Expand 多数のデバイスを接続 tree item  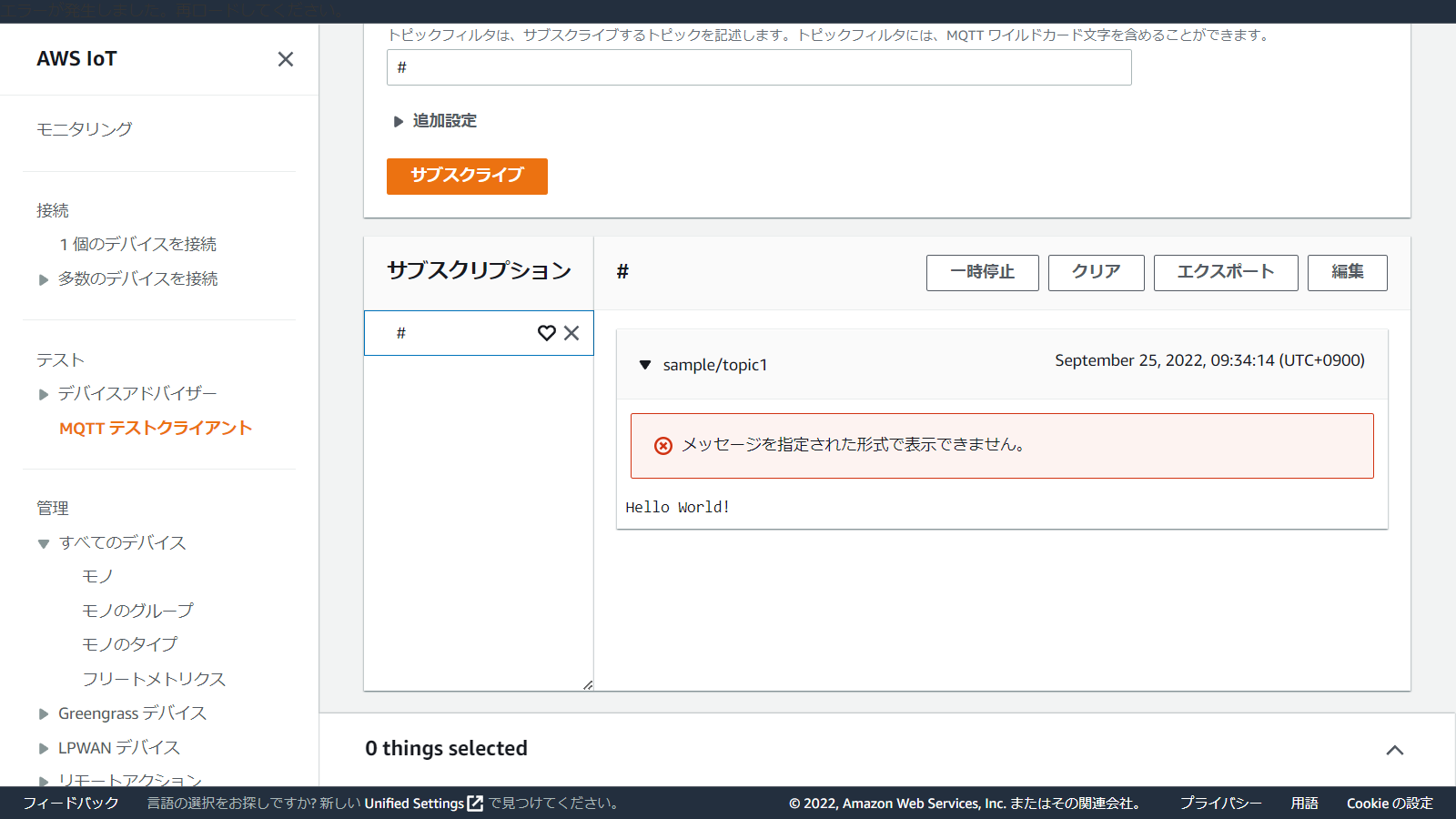[x=44, y=279]
